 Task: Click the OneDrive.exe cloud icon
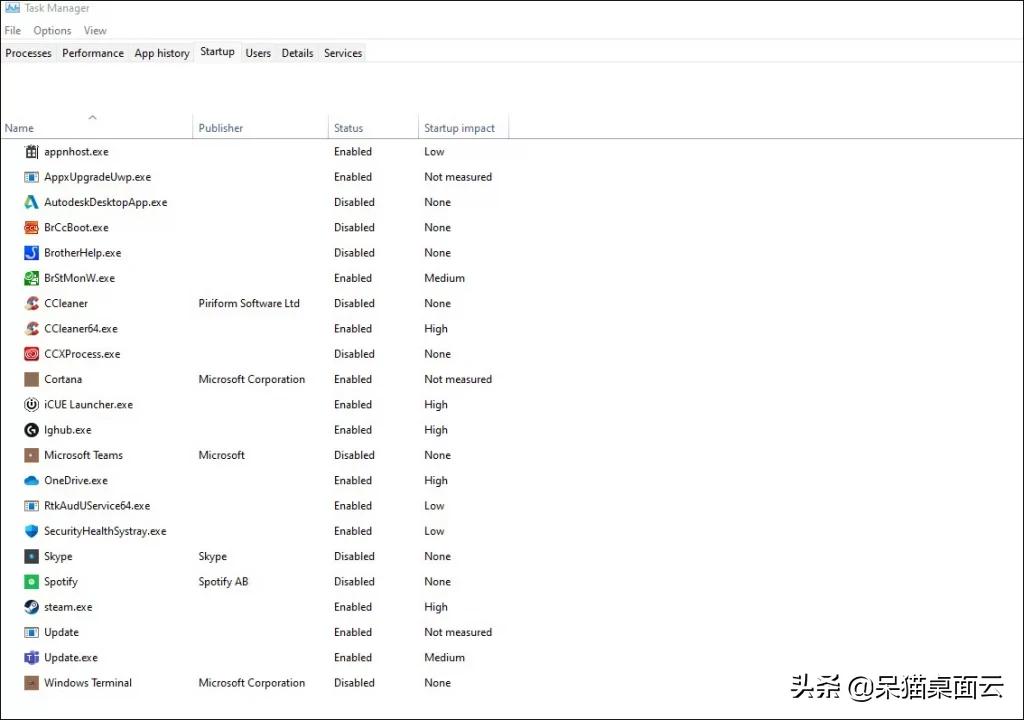point(31,481)
